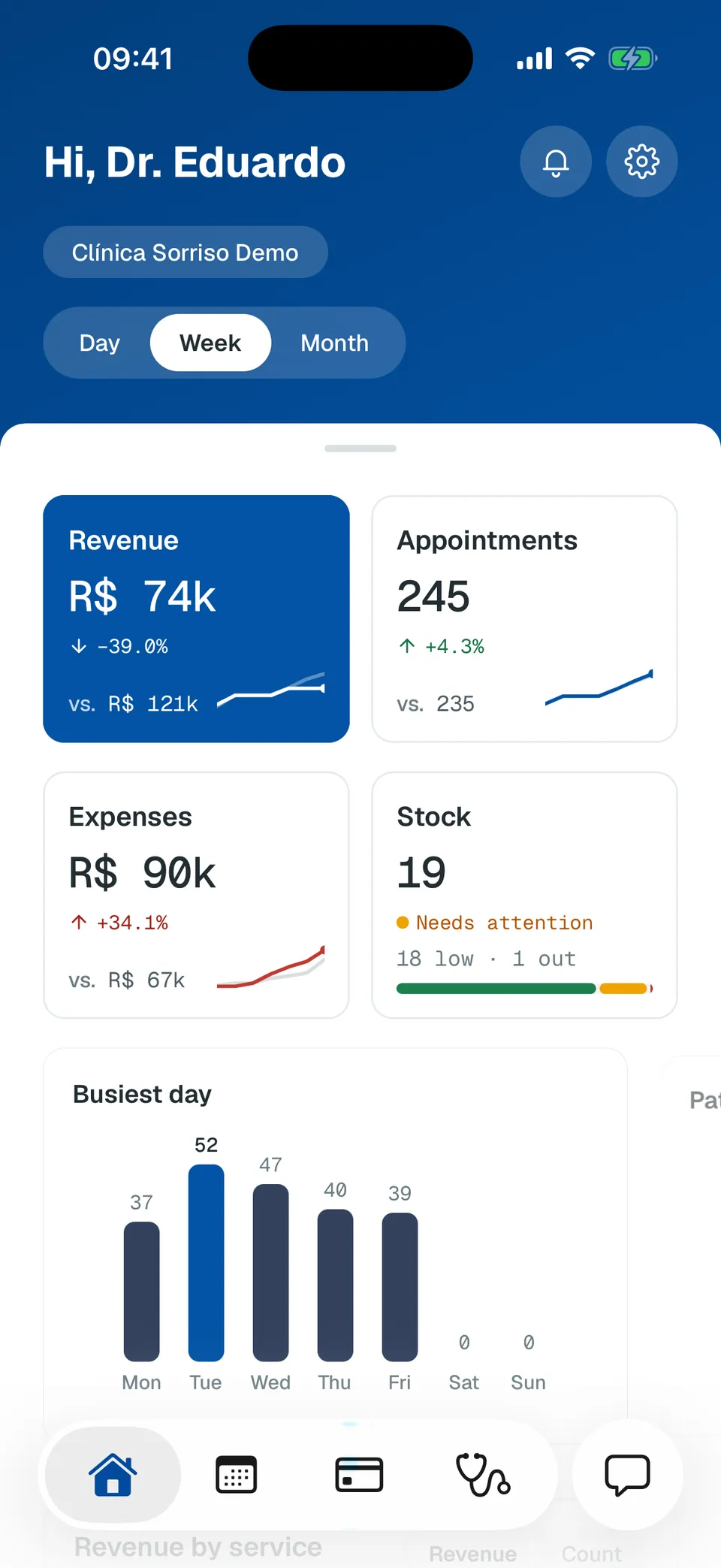Screen dimensions: 721x1568
Task: Tap the "Hi, Dr. Eduardo" greeting
Action: (195, 162)
